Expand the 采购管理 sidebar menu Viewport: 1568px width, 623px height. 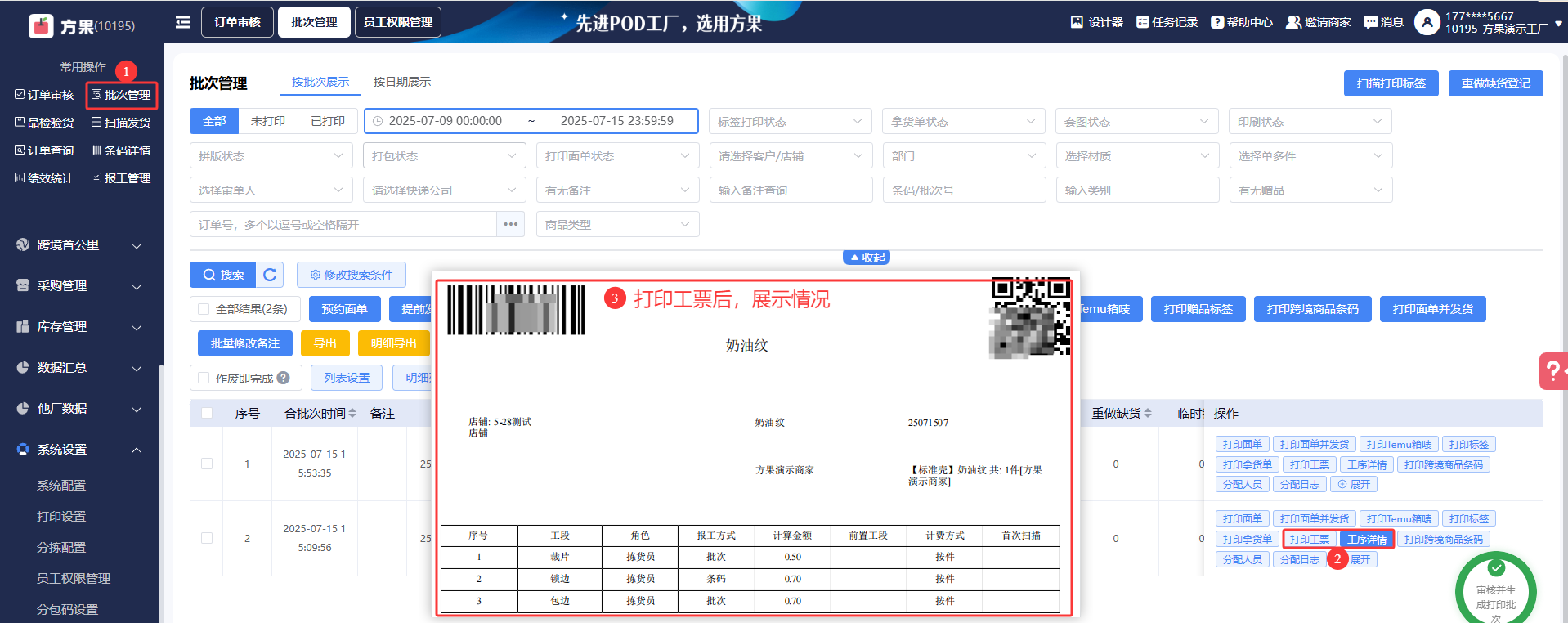[x=80, y=286]
